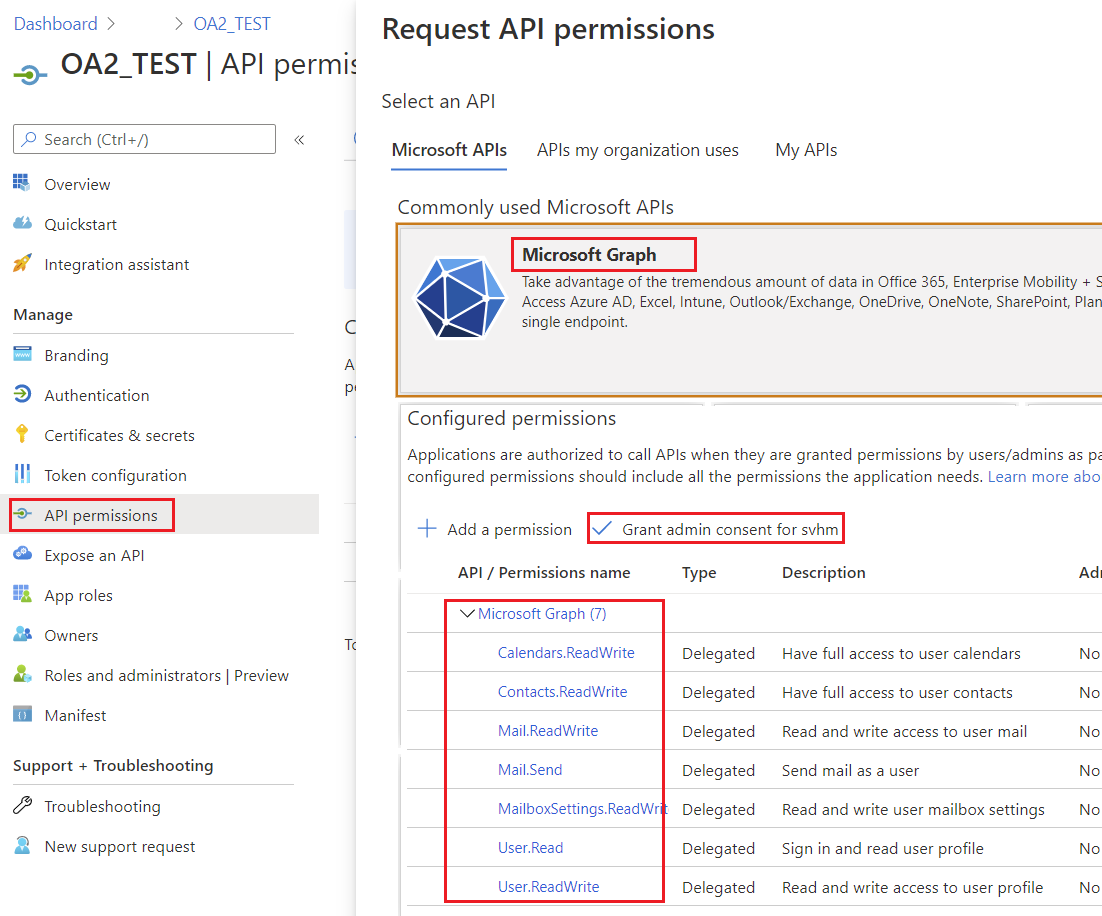Open the Calendars.ReadWrite permission link
The height and width of the screenshot is (916, 1102).
566,653
